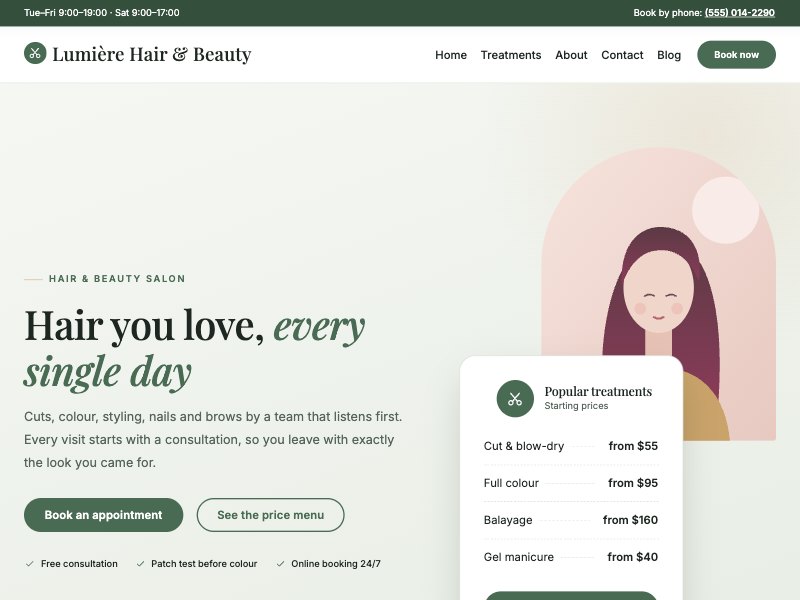Click Book an appointment button

pos(104,515)
